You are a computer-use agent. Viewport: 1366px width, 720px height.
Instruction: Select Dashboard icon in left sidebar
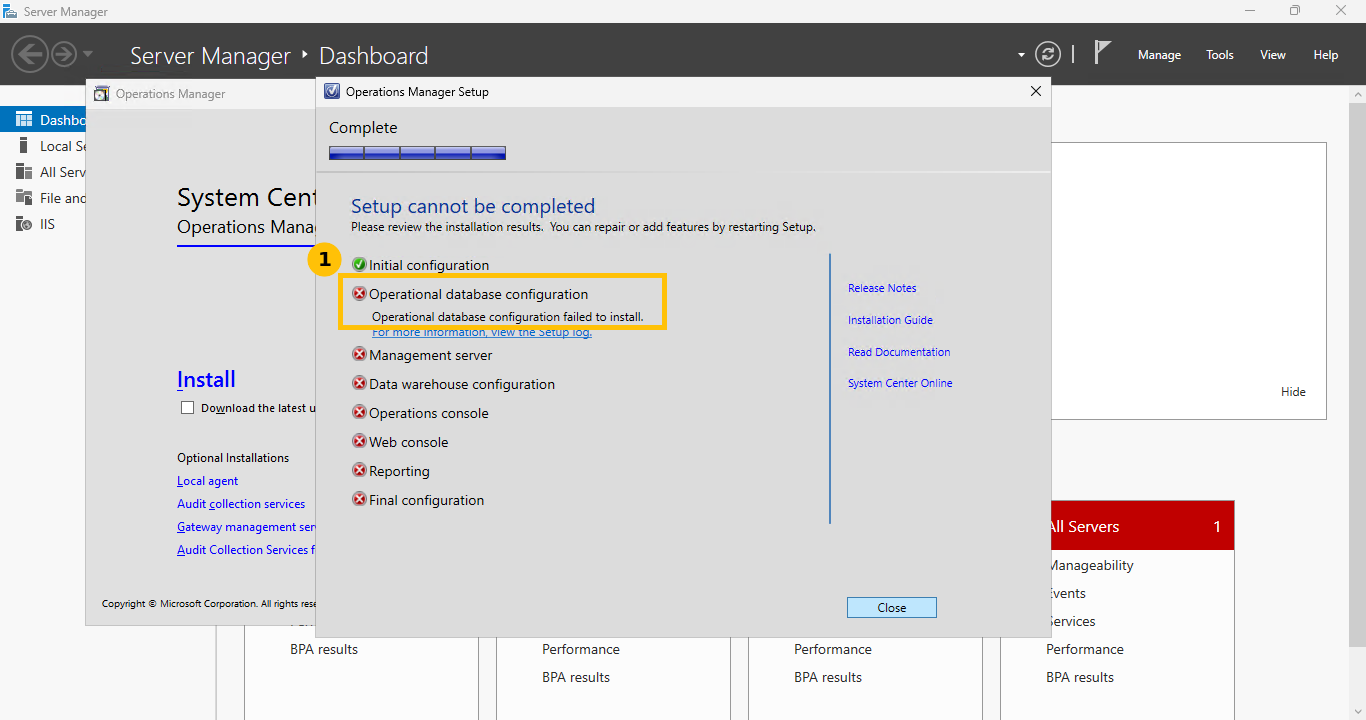click(24, 119)
